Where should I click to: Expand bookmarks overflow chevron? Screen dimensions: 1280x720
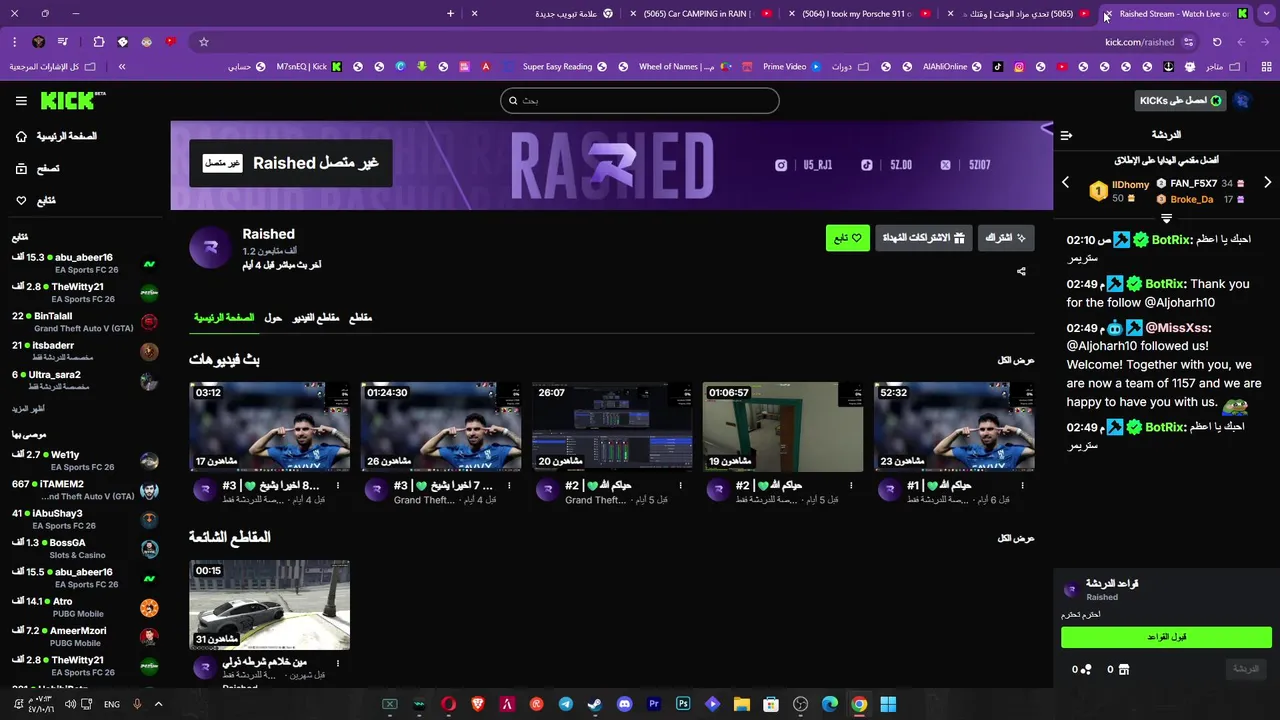[x=122, y=67]
